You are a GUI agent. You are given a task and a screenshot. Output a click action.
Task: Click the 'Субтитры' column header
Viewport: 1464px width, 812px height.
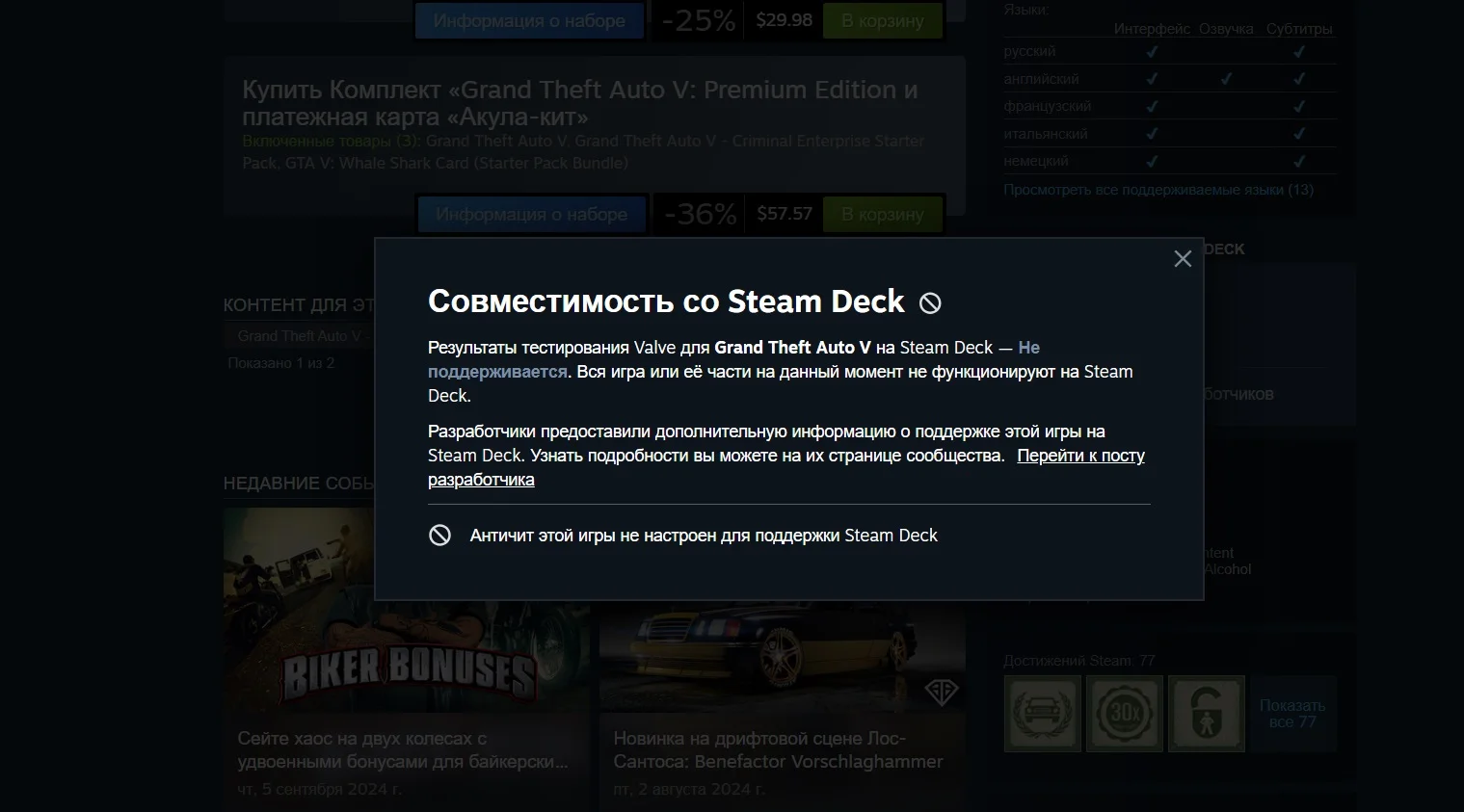1299,29
